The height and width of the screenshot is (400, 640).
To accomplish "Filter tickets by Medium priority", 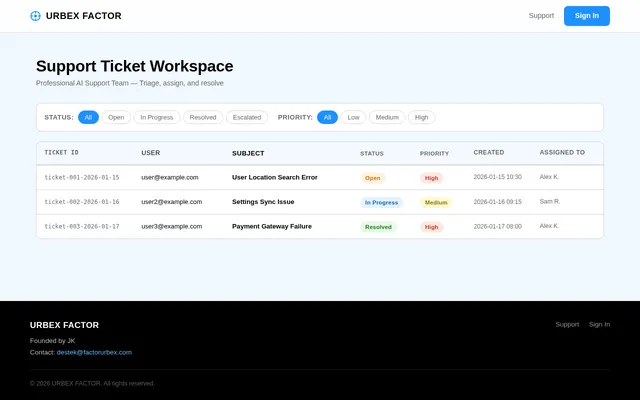I will (x=387, y=117).
